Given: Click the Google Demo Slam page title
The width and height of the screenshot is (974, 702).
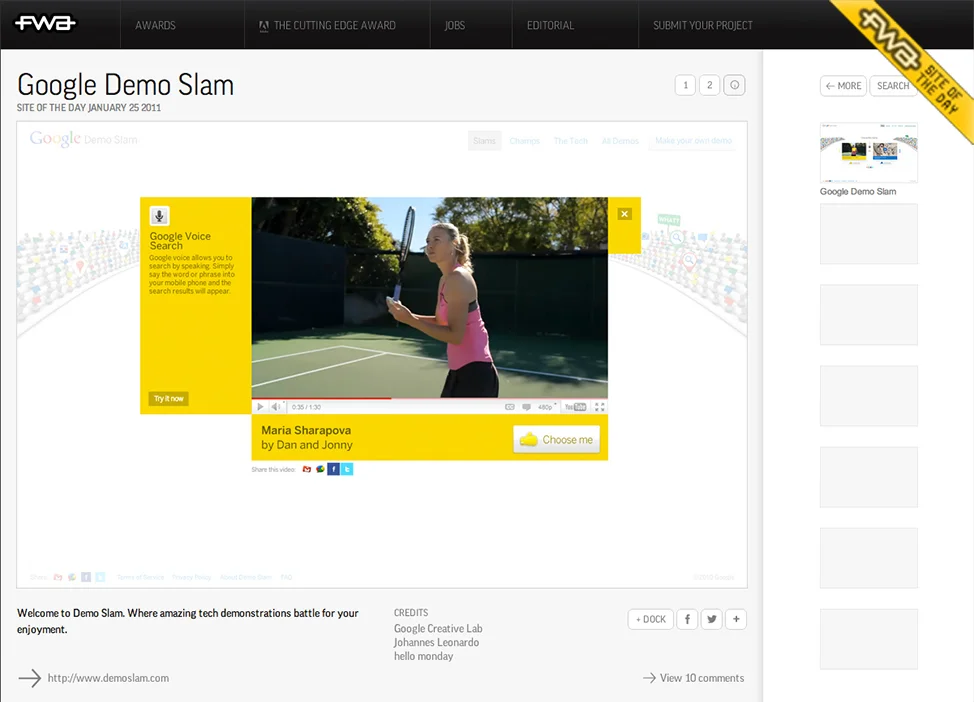Looking at the screenshot, I should click(125, 85).
